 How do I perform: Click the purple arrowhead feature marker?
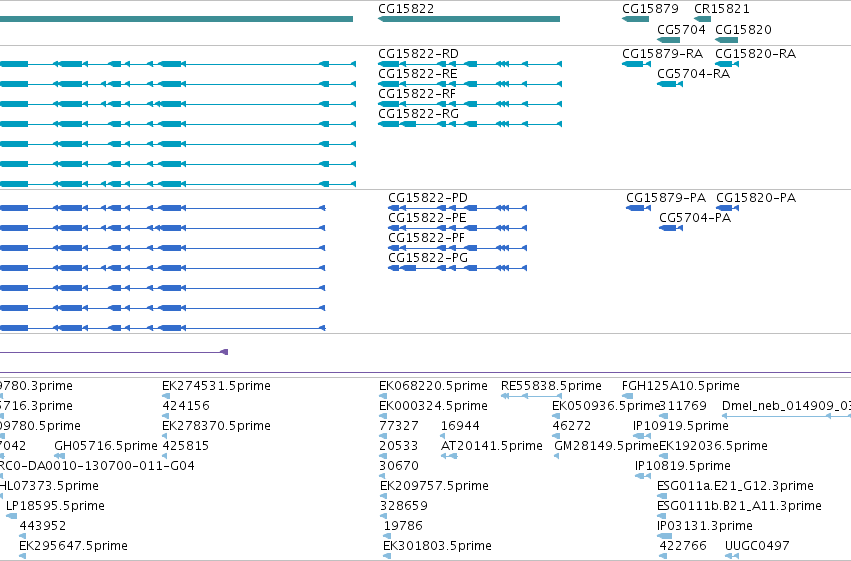(x=224, y=352)
